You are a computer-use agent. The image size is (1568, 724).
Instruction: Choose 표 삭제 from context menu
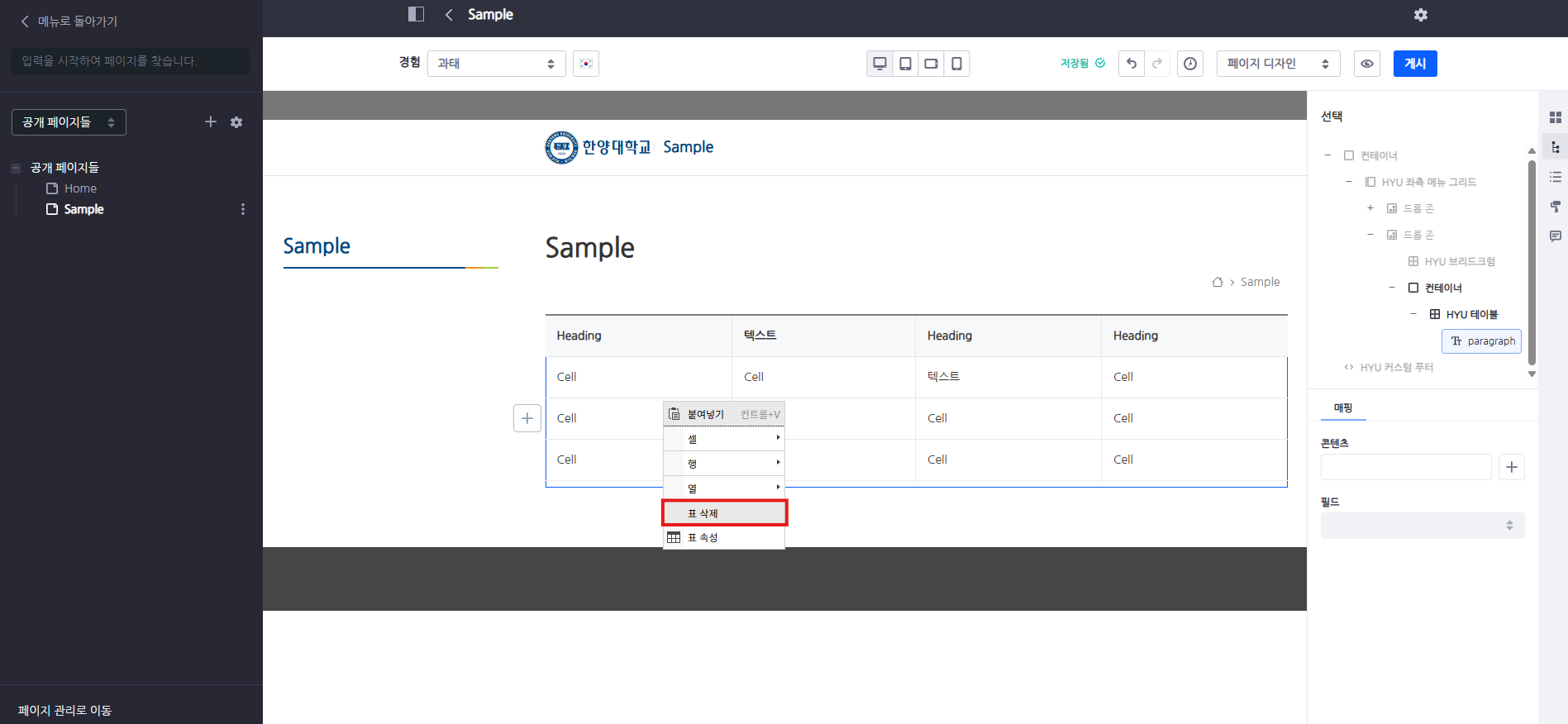point(724,513)
